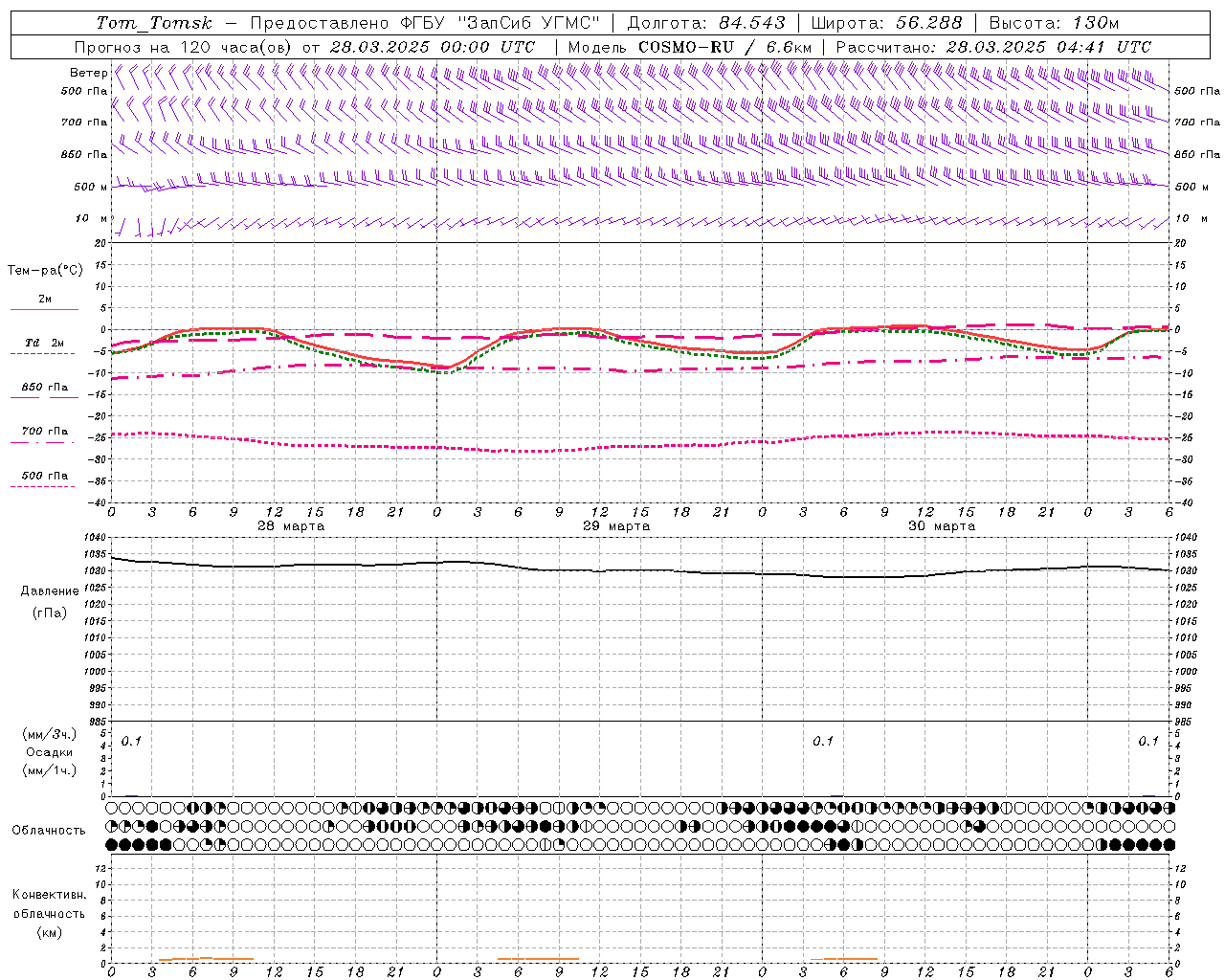
Task: Click the dotted line sample under 500 гПа legend
Action: click(x=42, y=487)
